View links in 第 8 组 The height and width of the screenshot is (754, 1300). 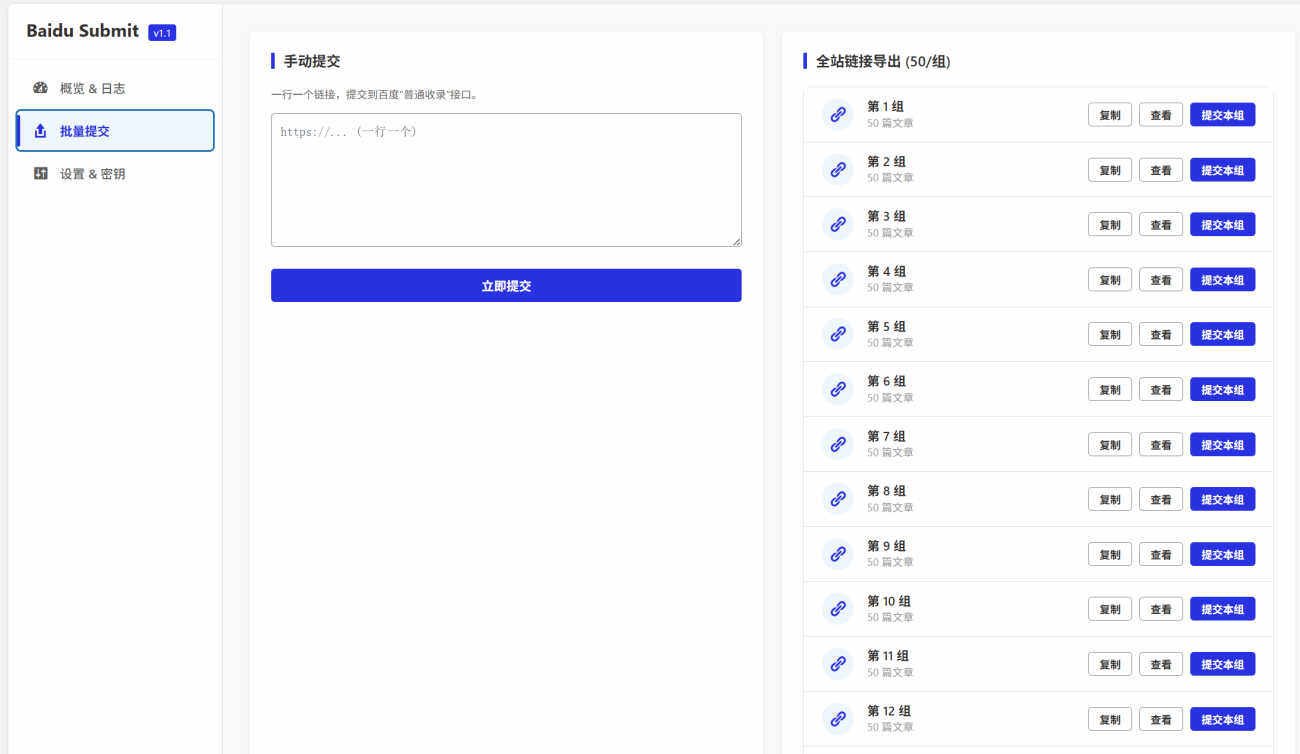pos(1160,500)
